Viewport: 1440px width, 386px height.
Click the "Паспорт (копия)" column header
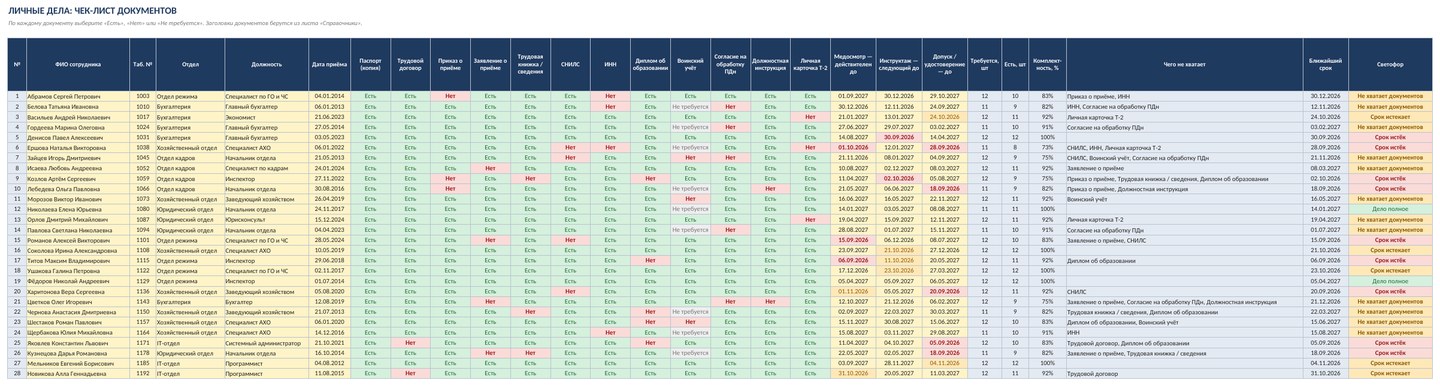(x=370, y=64)
